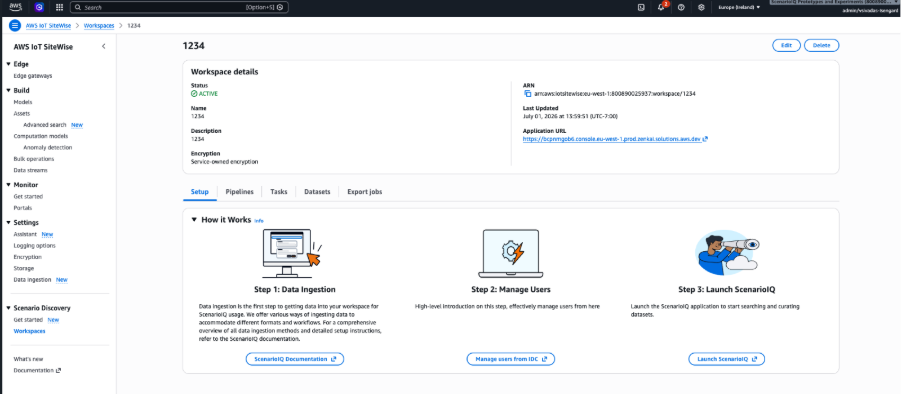The width and height of the screenshot is (901, 394).
Task: Open Computation models in sidebar
Action: tap(41, 136)
